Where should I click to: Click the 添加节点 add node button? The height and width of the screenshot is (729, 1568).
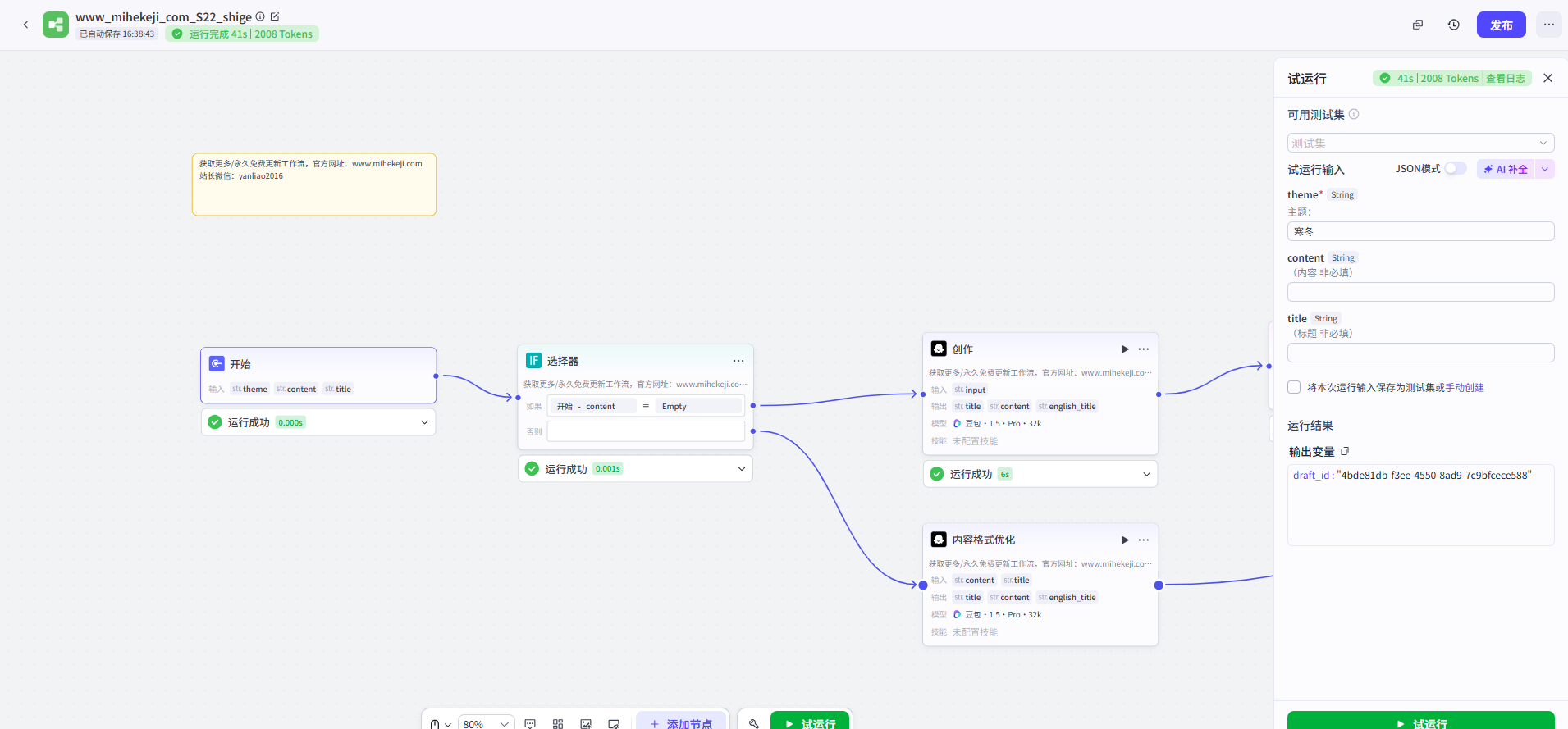680,723
